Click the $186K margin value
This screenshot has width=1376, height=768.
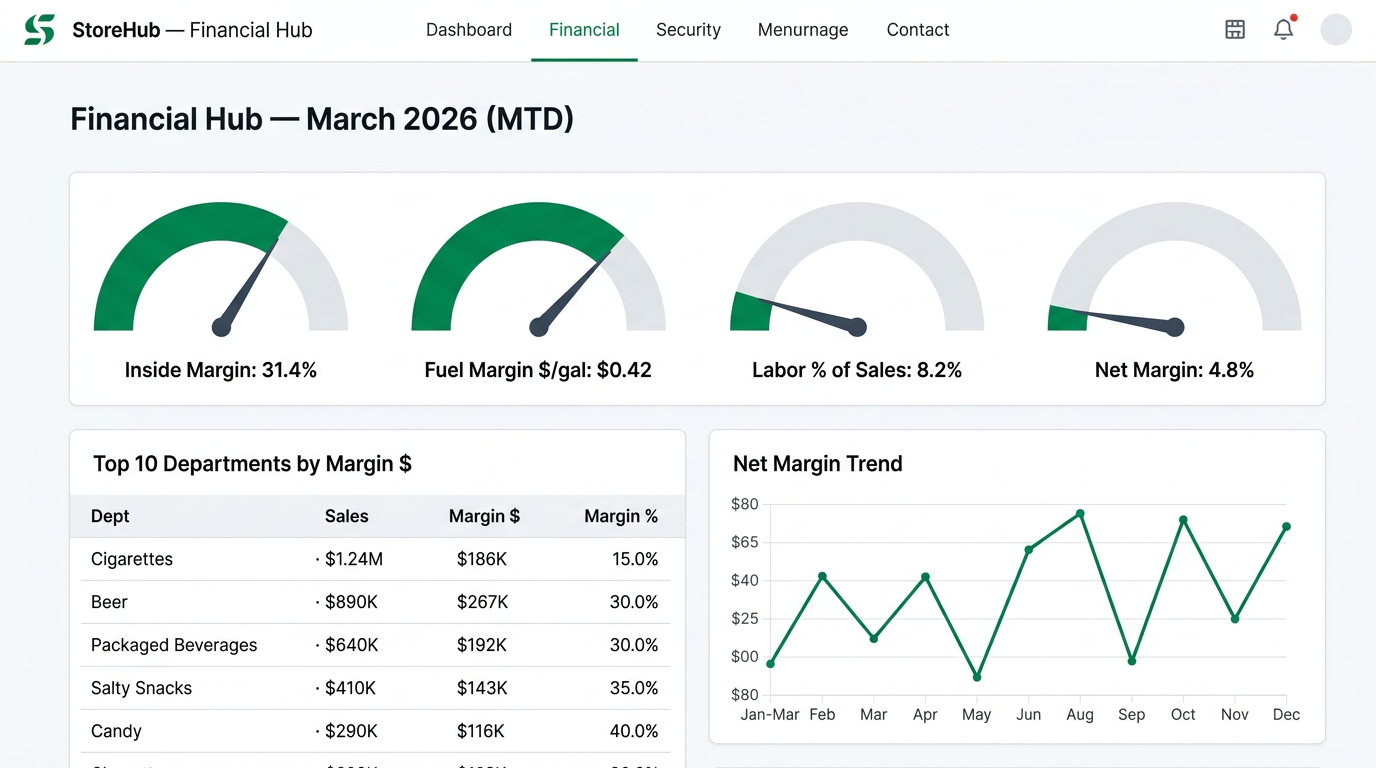click(482, 559)
